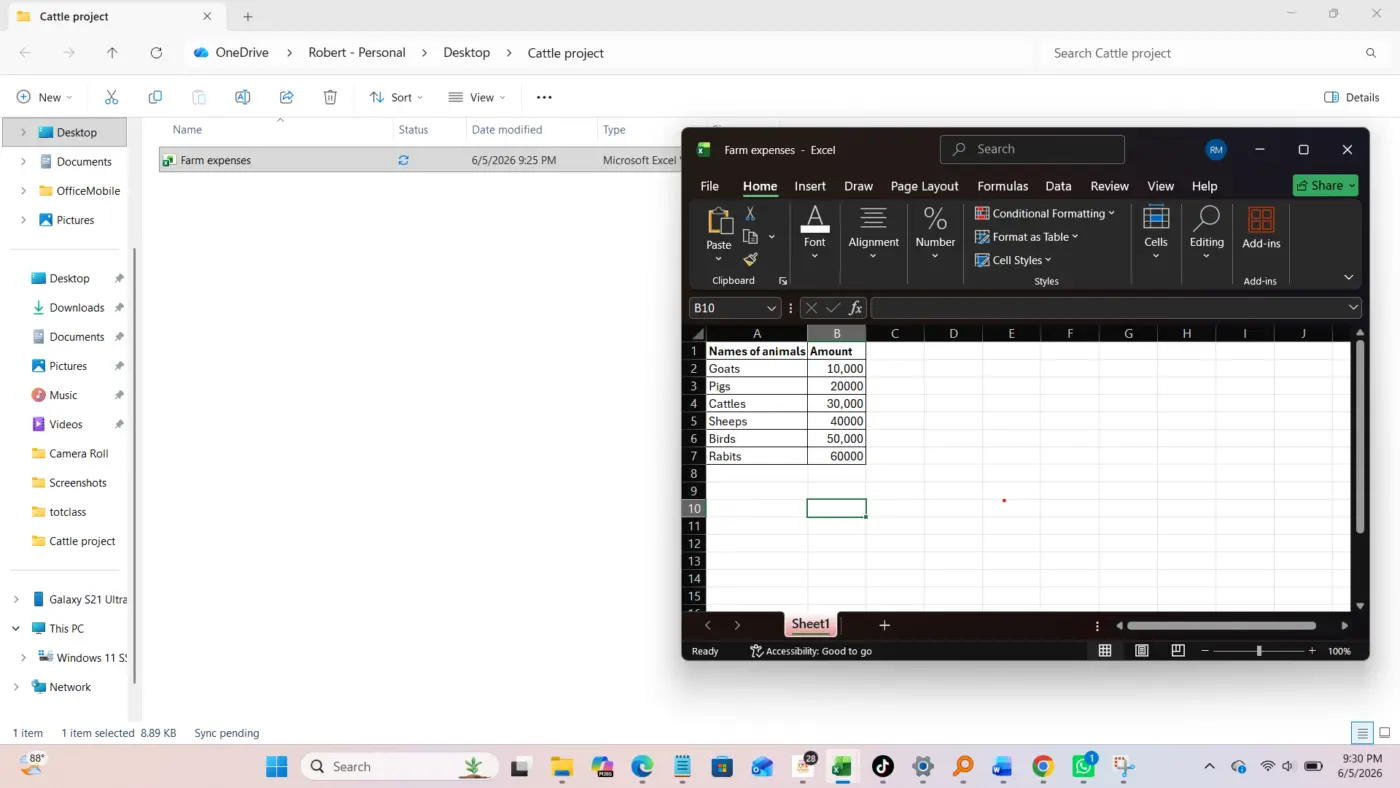Click the Cut scissors in File Explorer toolbar

pyautogui.click(x=111, y=97)
